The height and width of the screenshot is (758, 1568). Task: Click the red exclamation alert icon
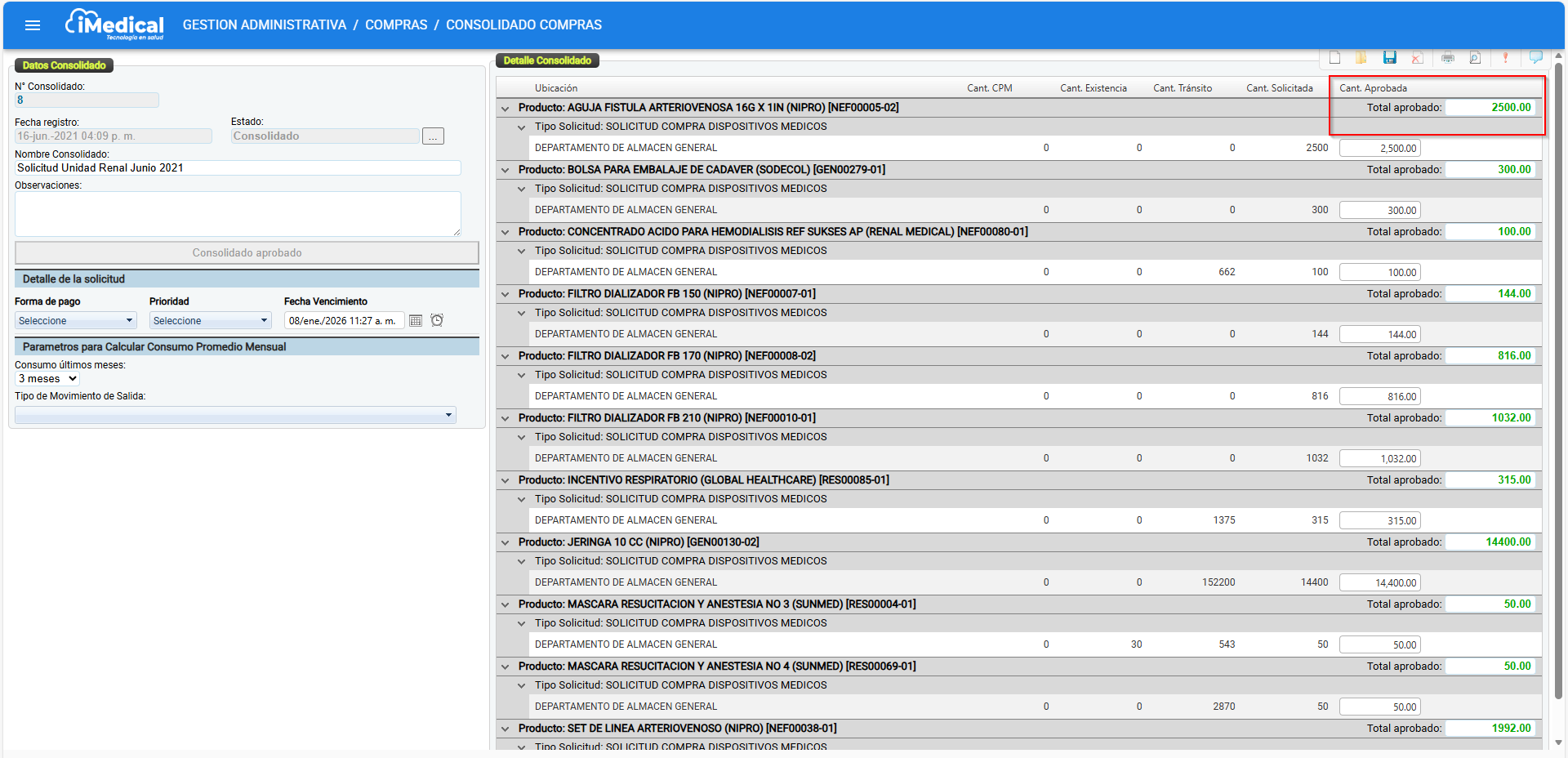[x=1505, y=58]
